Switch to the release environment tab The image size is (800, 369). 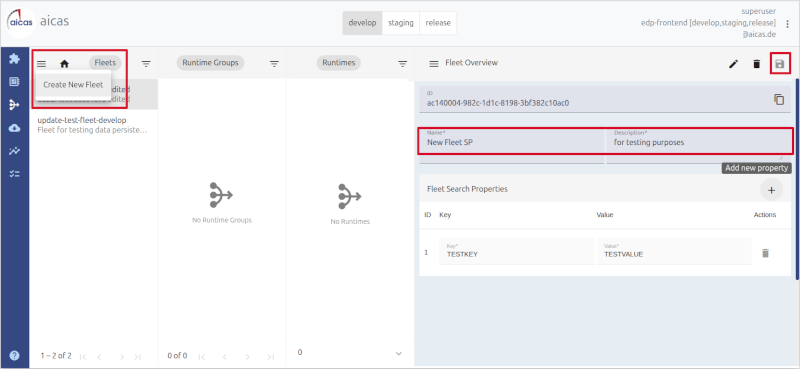[x=438, y=23]
